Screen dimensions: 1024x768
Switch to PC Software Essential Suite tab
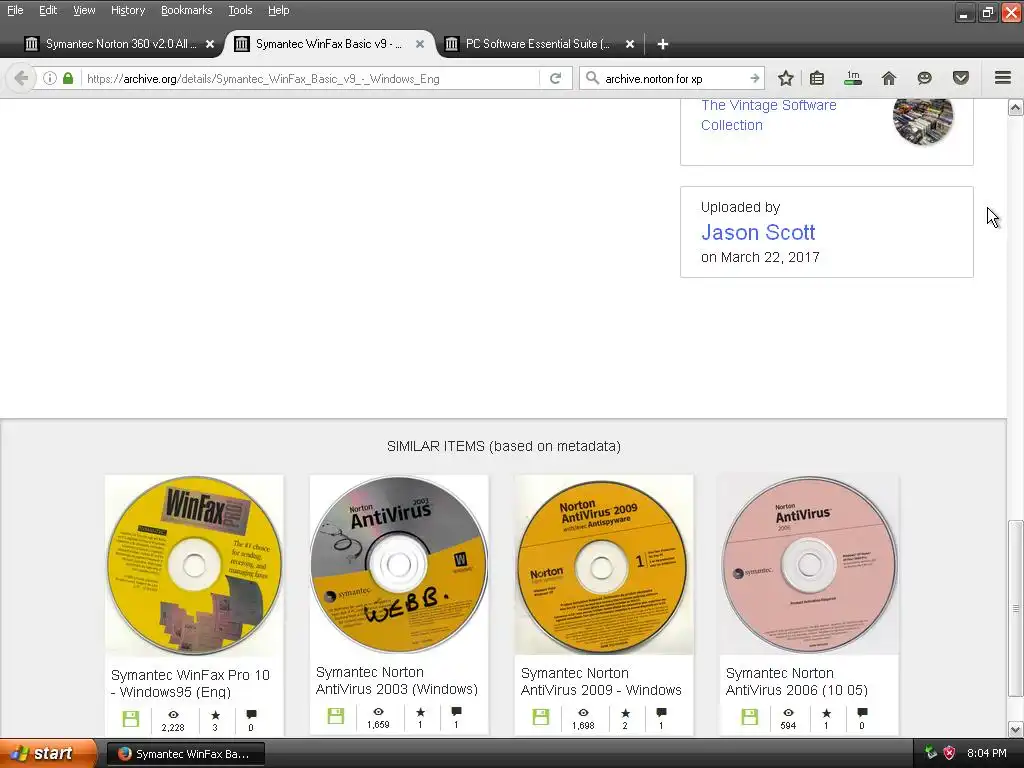click(537, 44)
